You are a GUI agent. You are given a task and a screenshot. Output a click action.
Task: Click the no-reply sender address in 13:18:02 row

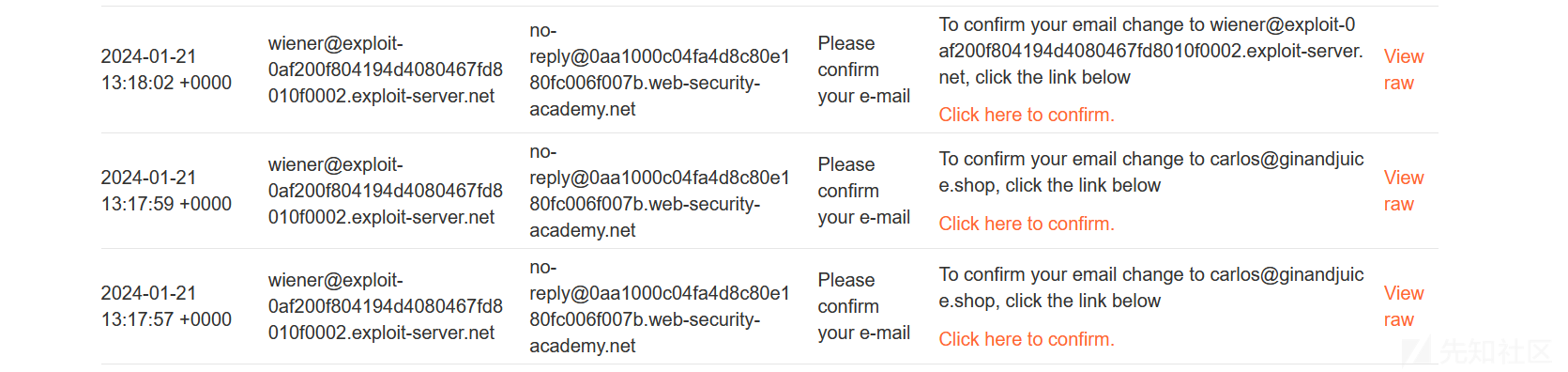(x=660, y=70)
